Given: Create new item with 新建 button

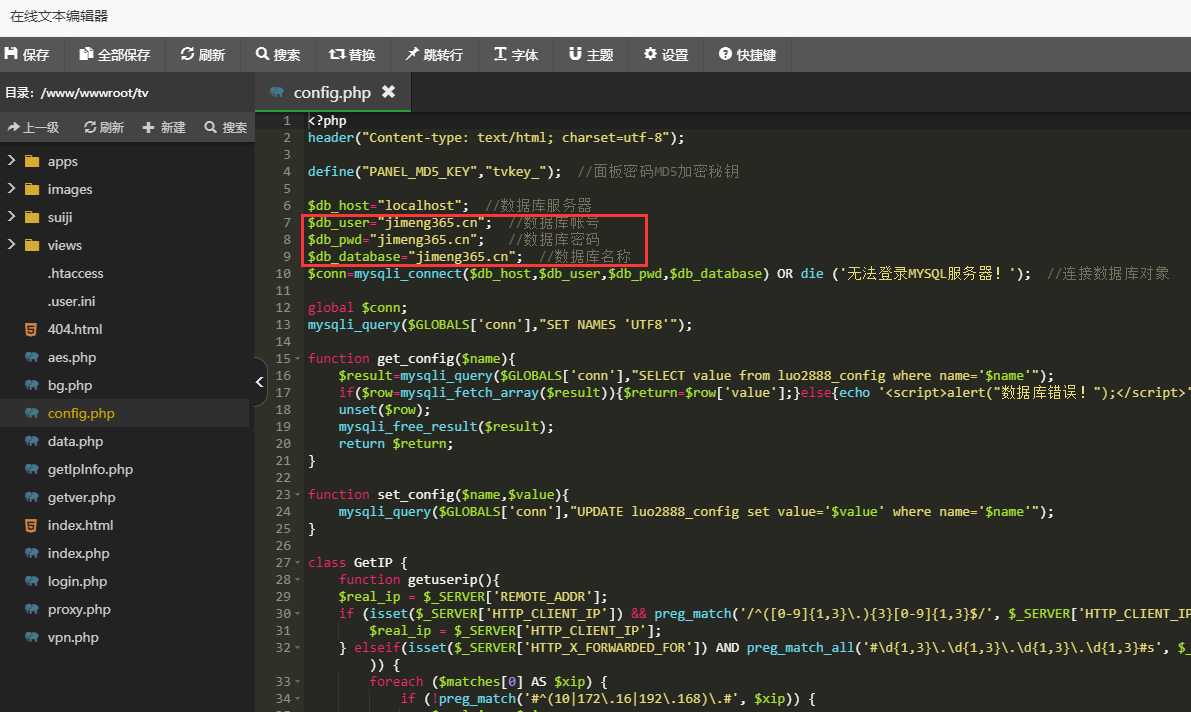Looking at the screenshot, I should tap(164, 127).
